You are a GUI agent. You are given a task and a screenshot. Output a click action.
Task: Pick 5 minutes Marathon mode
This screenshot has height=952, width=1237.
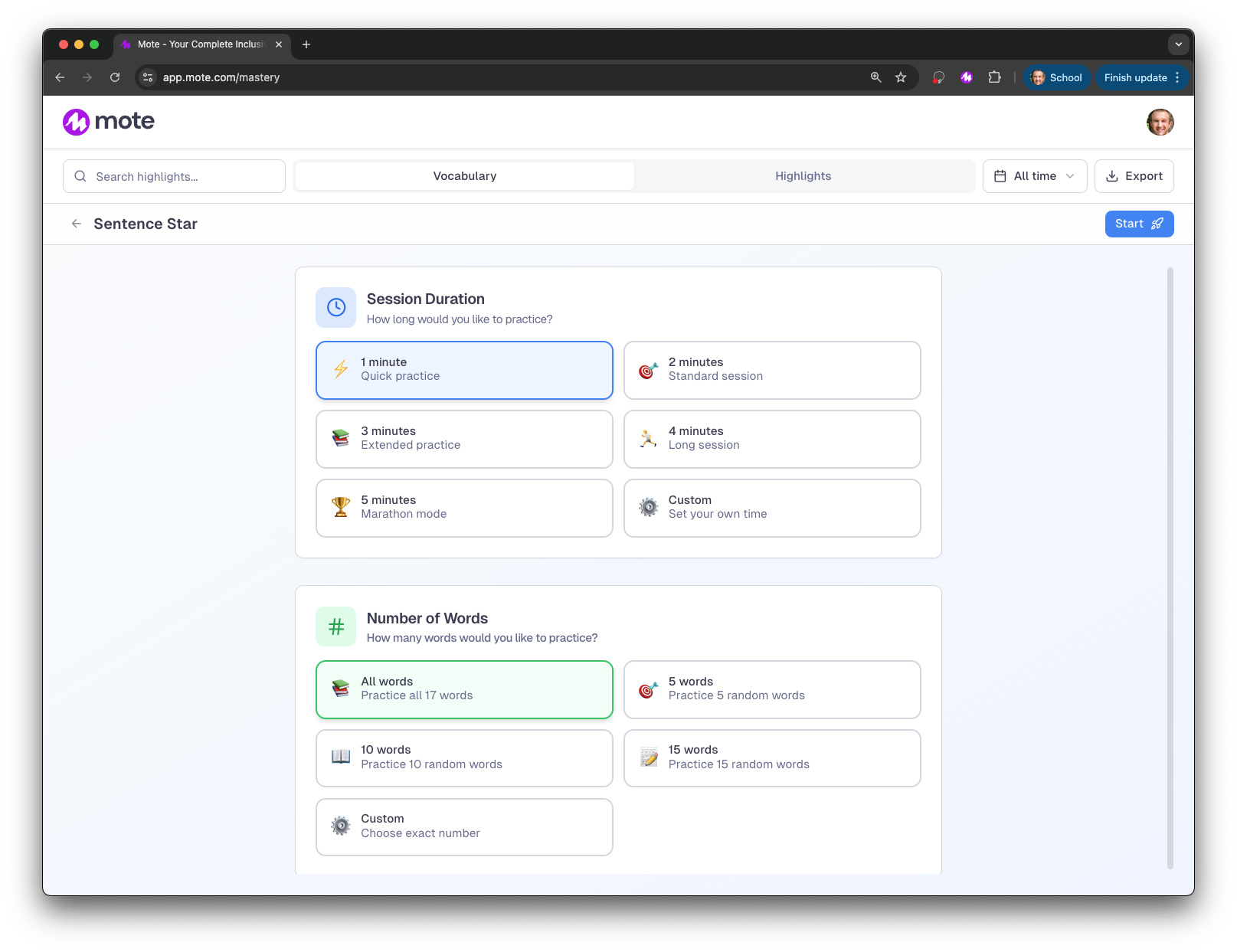point(464,508)
